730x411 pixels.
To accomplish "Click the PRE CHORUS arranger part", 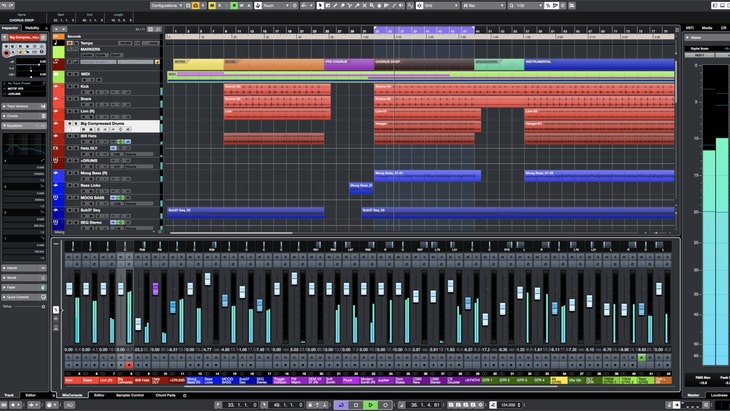I will (349, 64).
